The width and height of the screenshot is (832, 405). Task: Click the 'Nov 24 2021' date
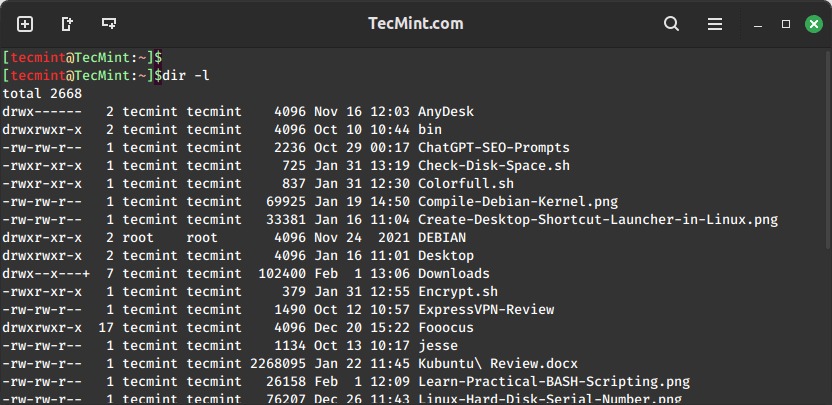(x=362, y=237)
